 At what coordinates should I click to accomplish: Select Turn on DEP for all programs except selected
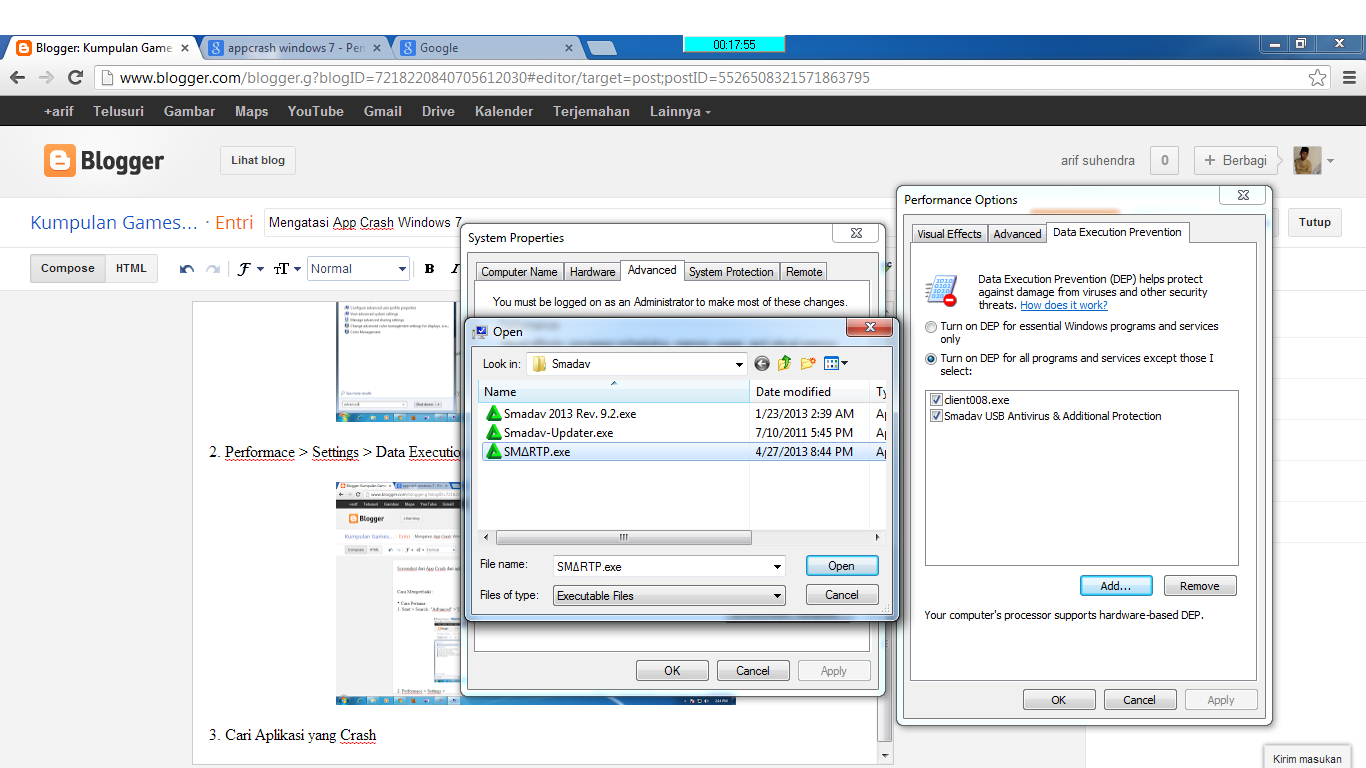[x=931, y=358]
